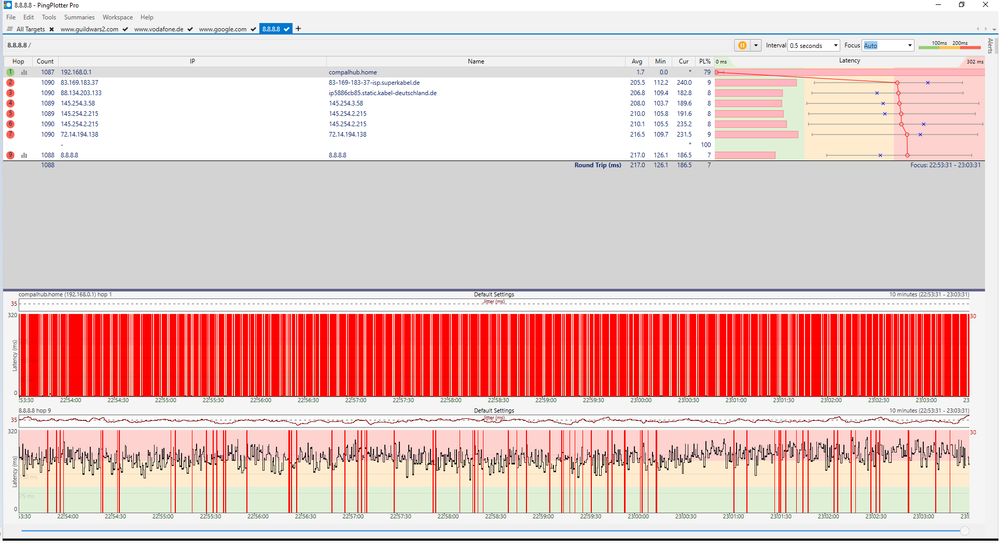Click the checkmark on www.google.com tab
This screenshot has width=999, height=544.
(x=253, y=29)
